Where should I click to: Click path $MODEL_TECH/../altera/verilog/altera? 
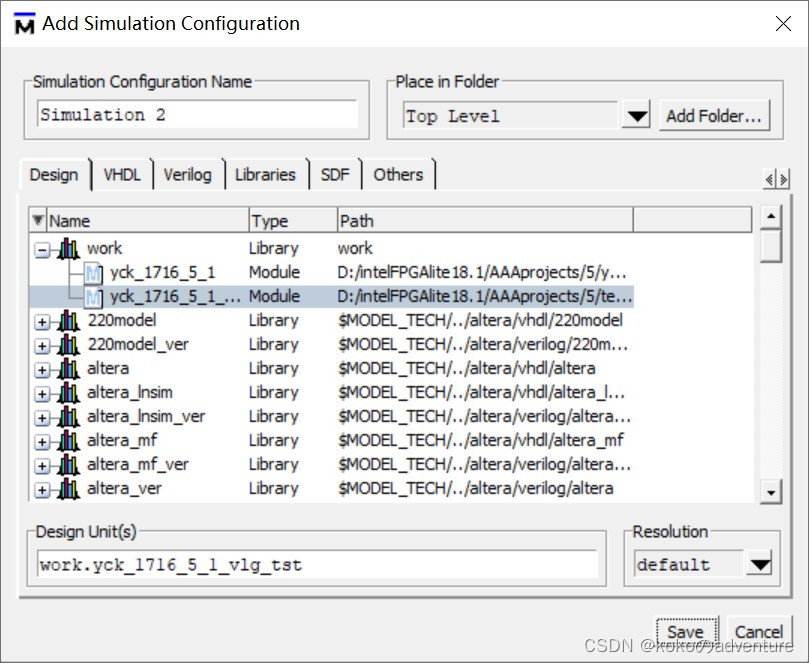tap(476, 489)
